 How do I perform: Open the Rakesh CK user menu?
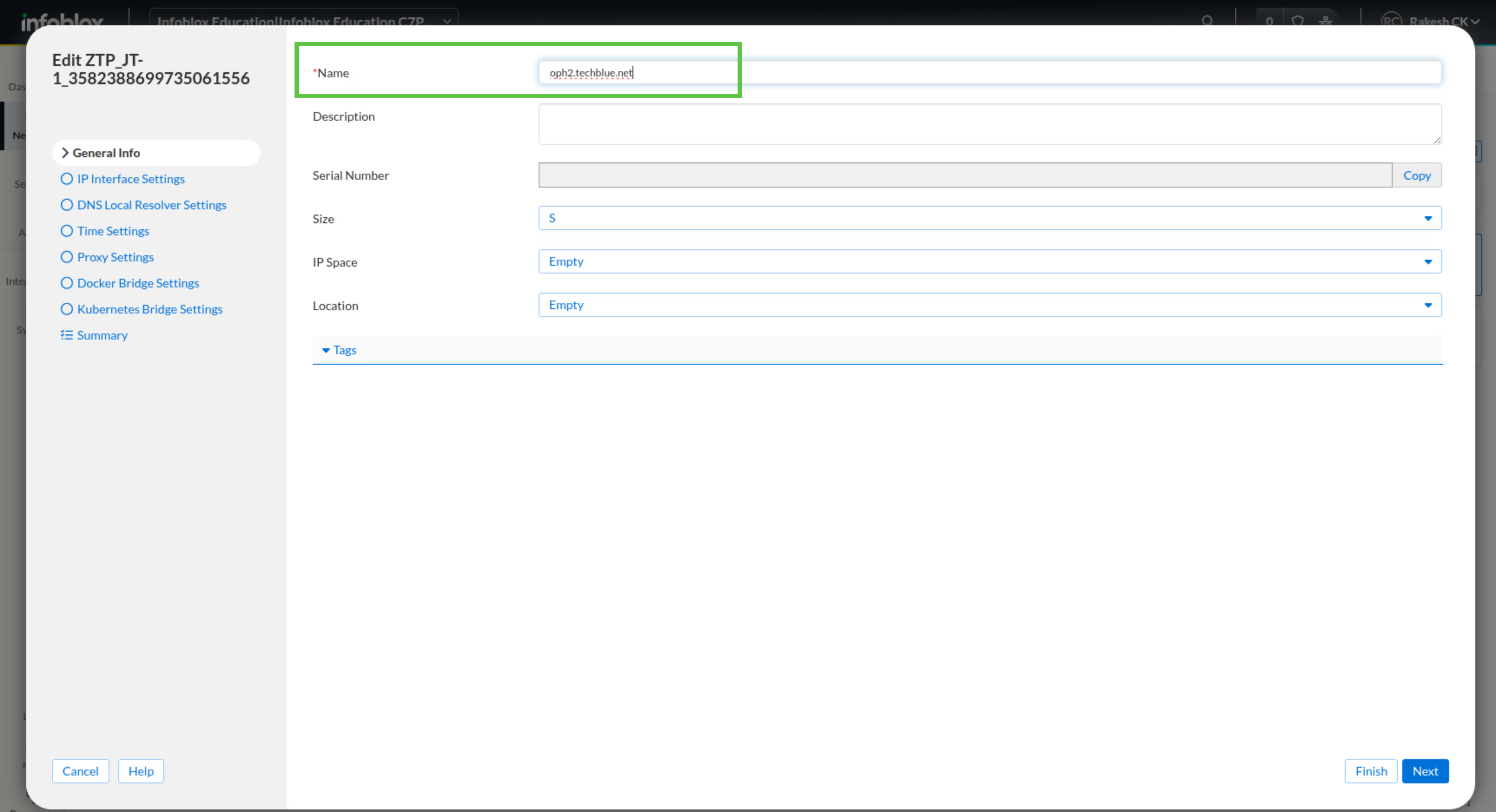tap(1430, 21)
